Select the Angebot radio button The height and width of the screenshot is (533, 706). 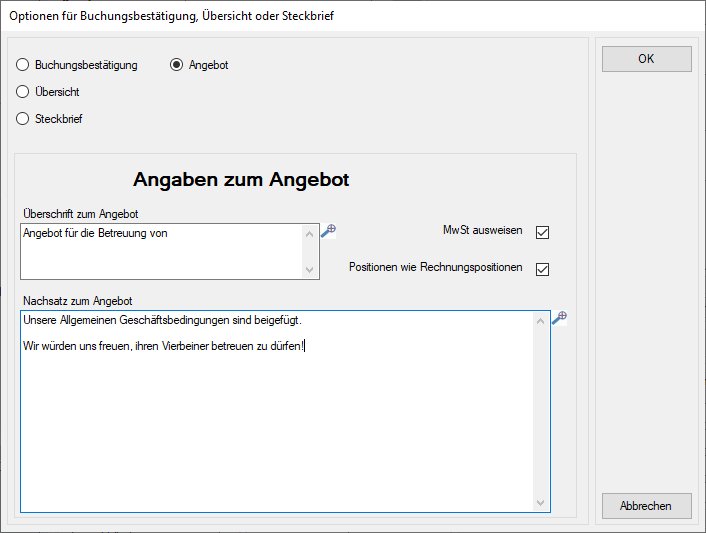177,65
